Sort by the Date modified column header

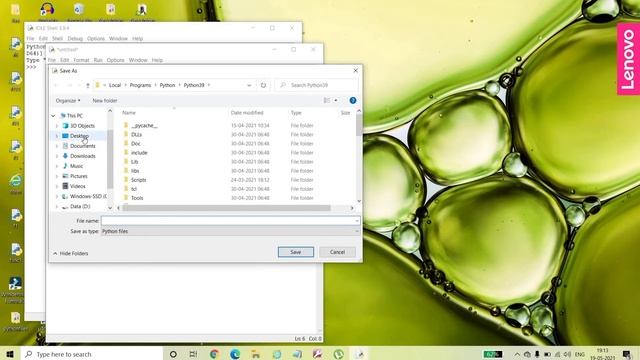tap(247, 113)
